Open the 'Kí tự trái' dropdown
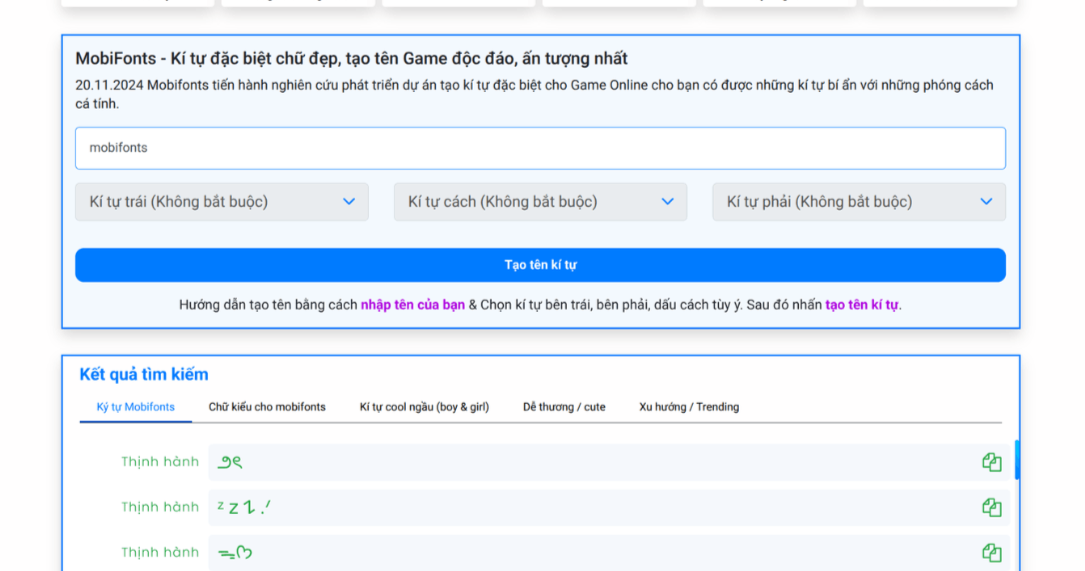Viewport: 1085px width, 571px height. 221,201
